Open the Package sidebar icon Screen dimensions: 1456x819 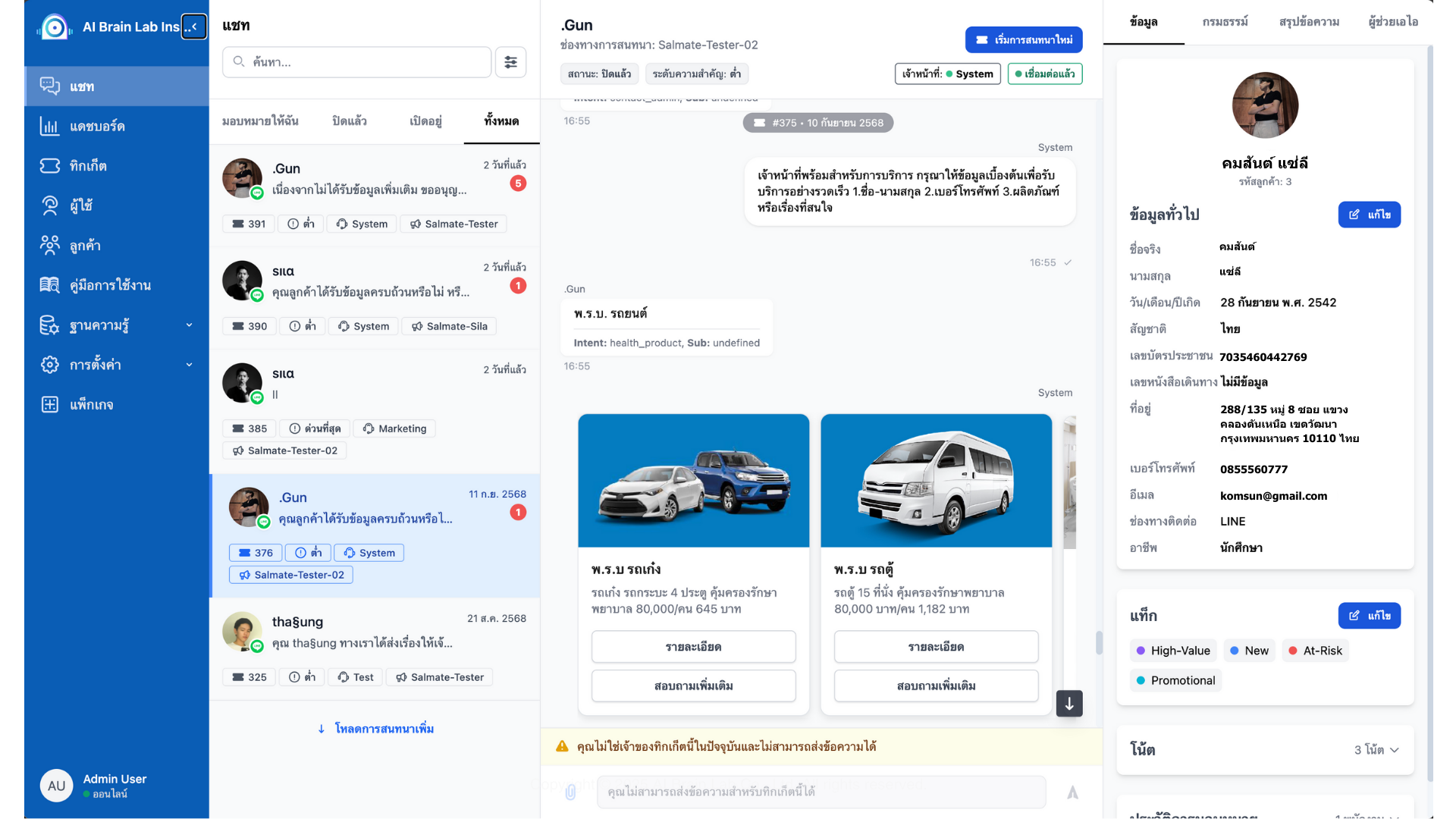pos(50,404)
